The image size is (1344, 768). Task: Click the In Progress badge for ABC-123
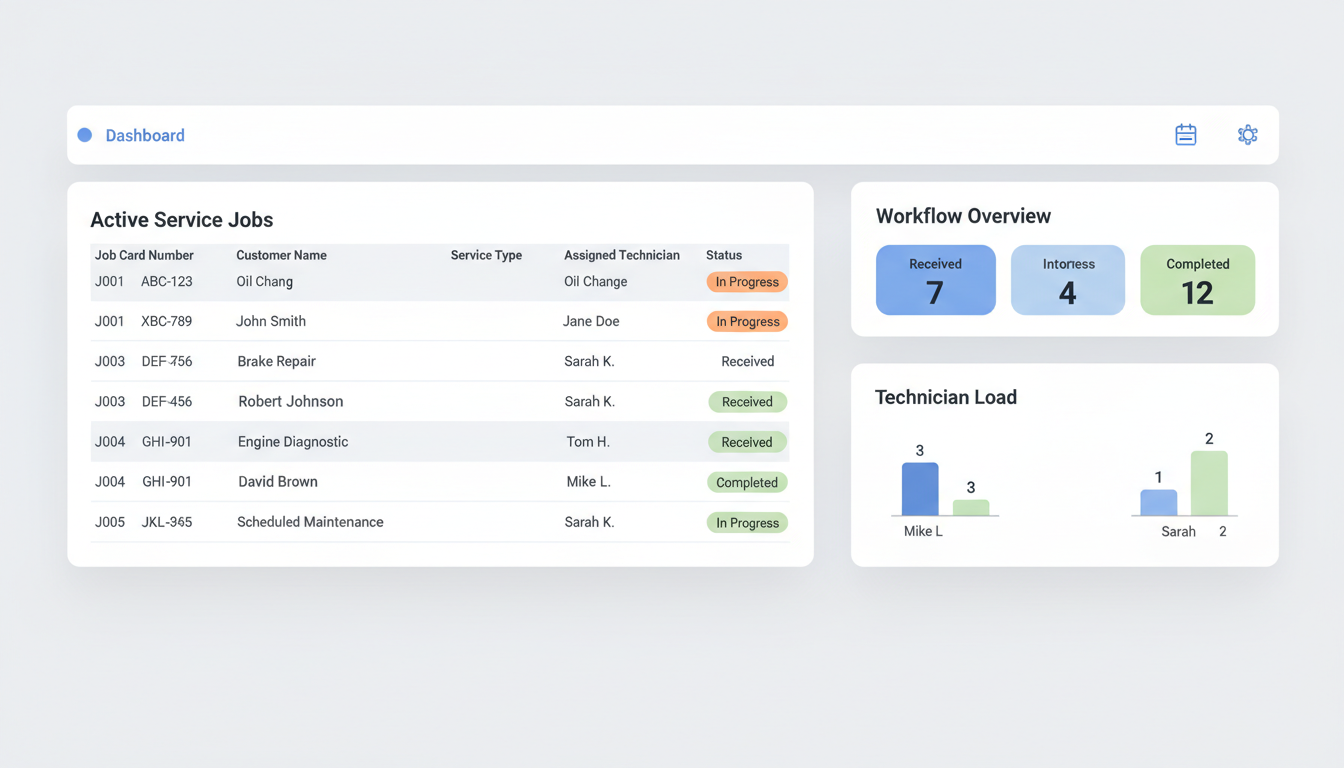tap(746, 281)
